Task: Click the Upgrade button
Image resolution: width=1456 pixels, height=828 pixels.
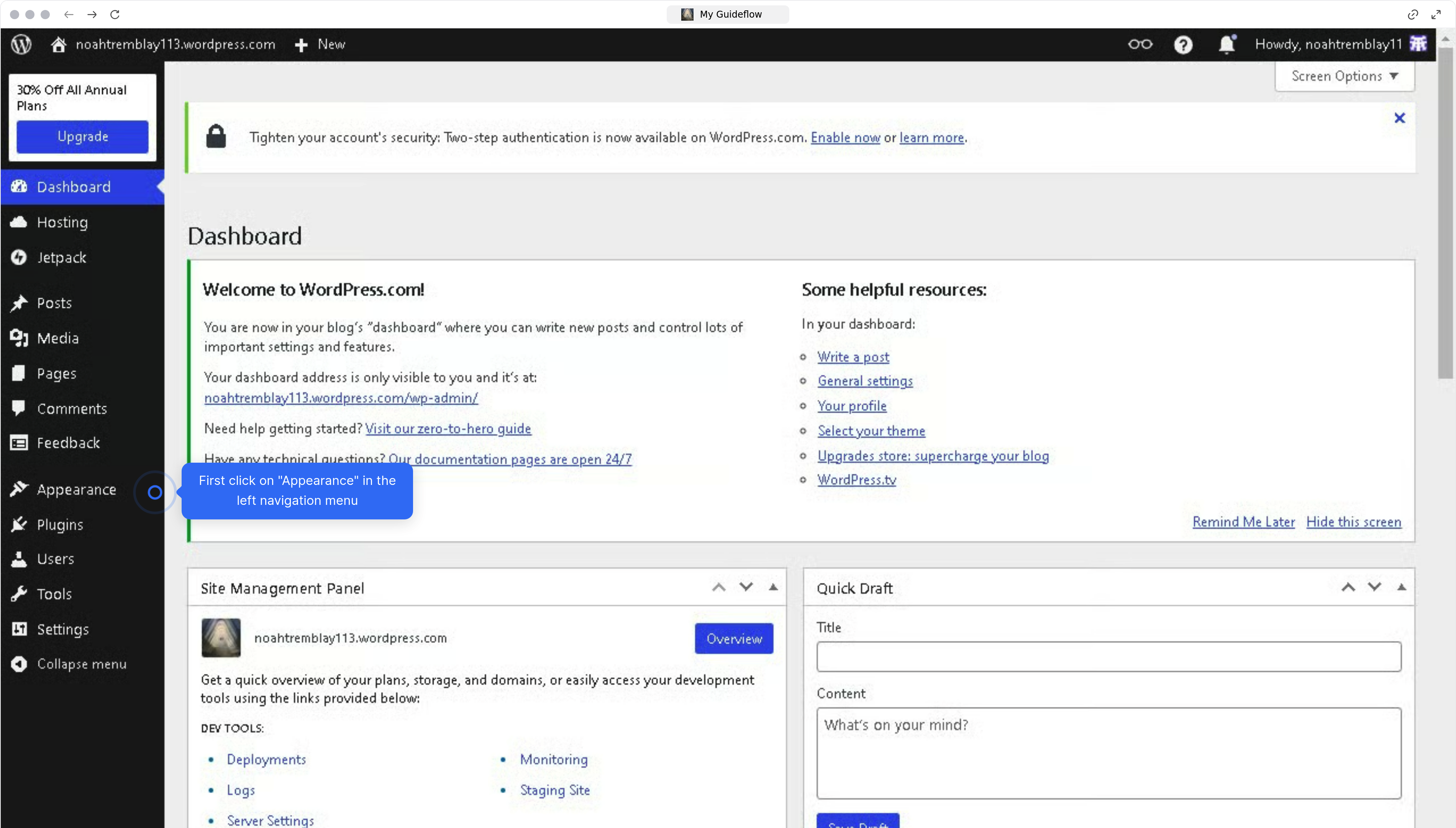Action: pos(82,136)
